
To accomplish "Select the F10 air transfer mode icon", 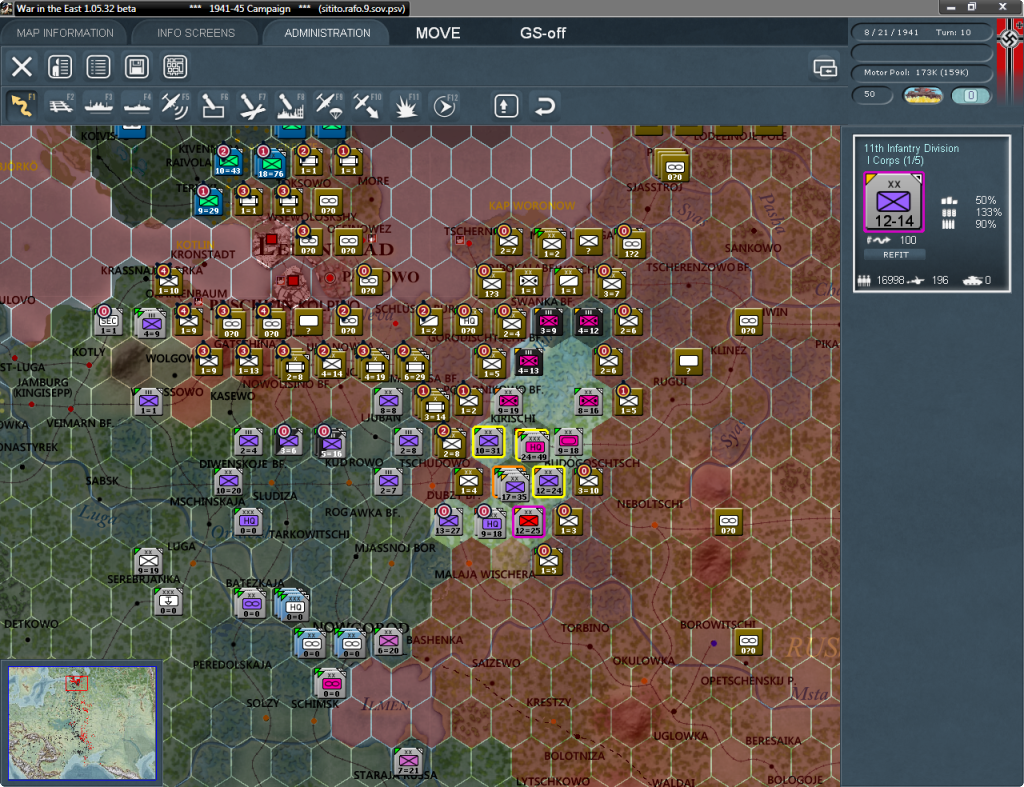I will click(367, 105).
